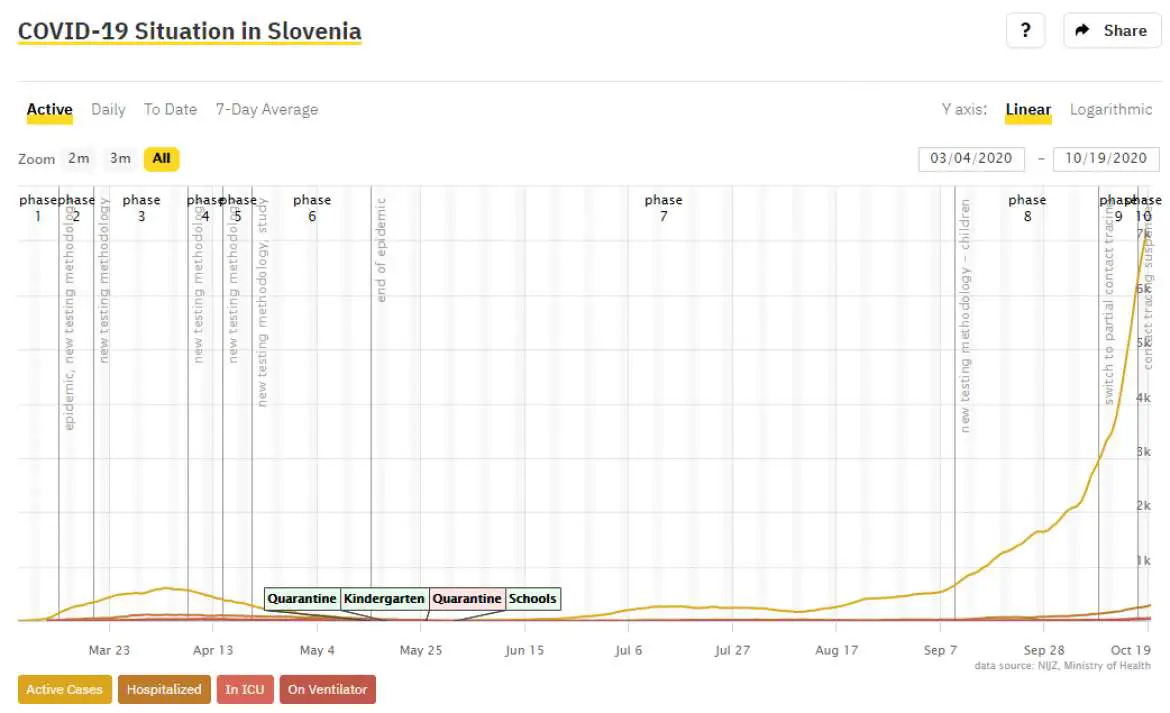
Task: Click the Share button
Action: pyautogui.click(x=1111, y=31)
